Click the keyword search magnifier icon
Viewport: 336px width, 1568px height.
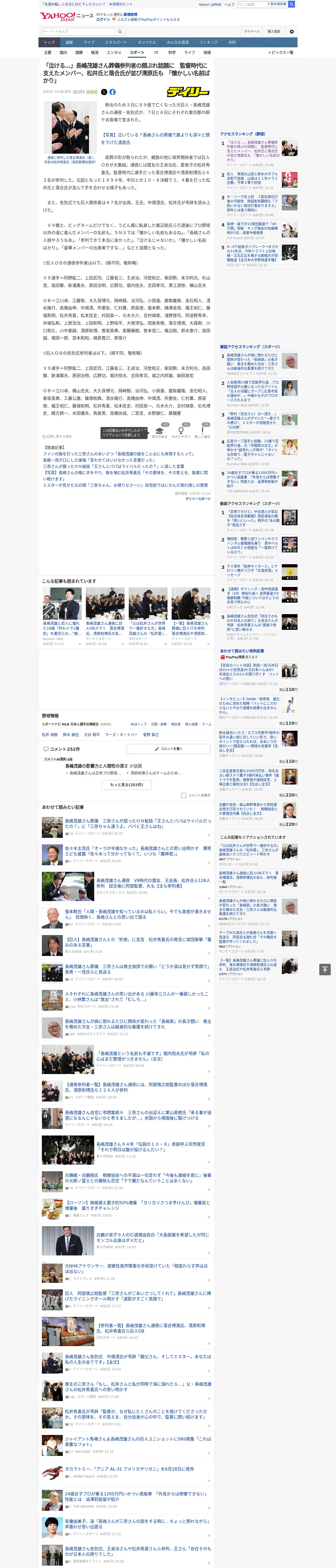pos(120,32)
